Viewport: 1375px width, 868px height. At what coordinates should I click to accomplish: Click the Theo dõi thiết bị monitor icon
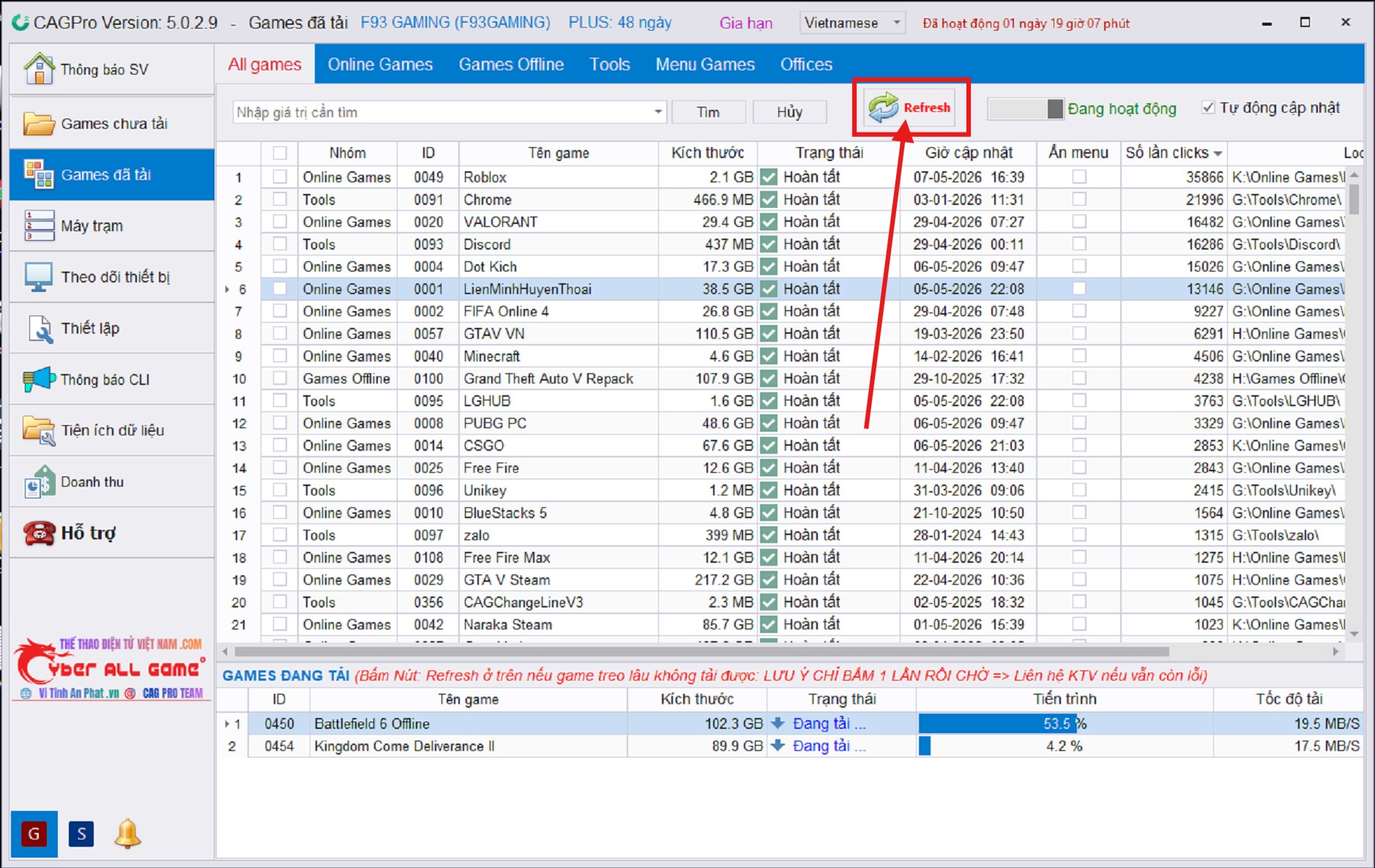tap(39, 277)
